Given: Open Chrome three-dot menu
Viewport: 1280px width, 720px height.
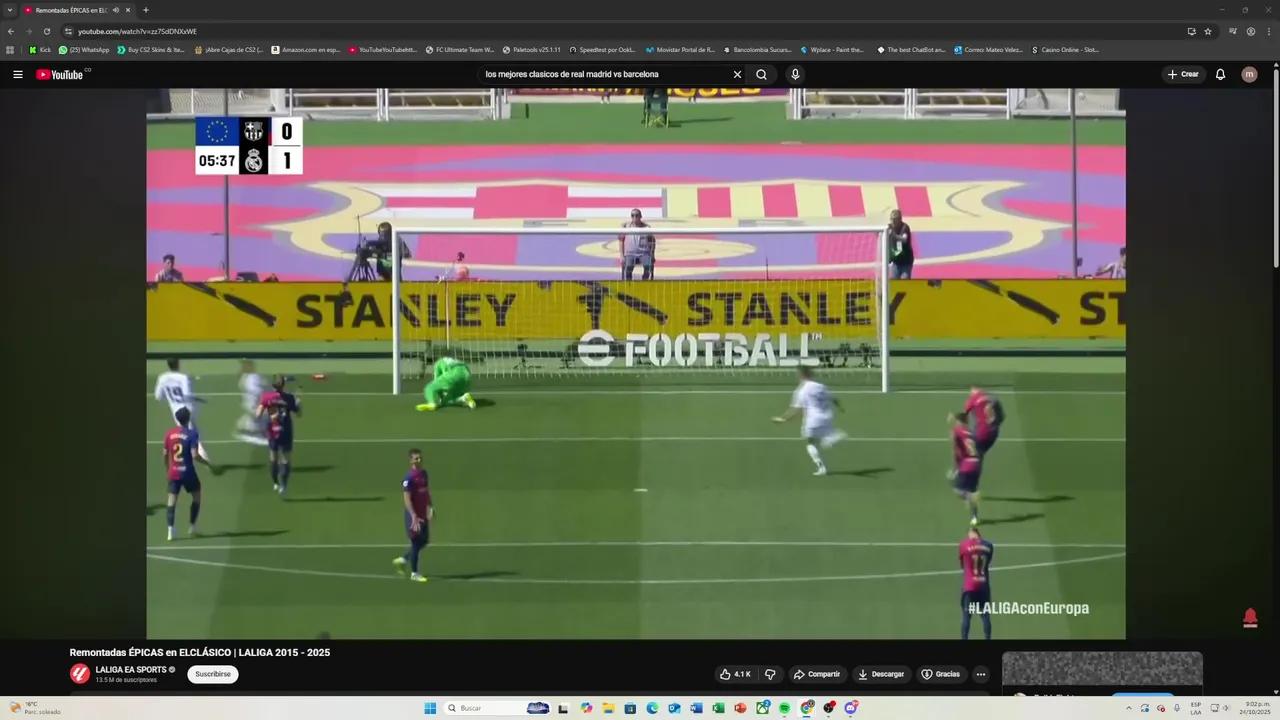Looking at the screenshot, I should (x=1268, y=31).
